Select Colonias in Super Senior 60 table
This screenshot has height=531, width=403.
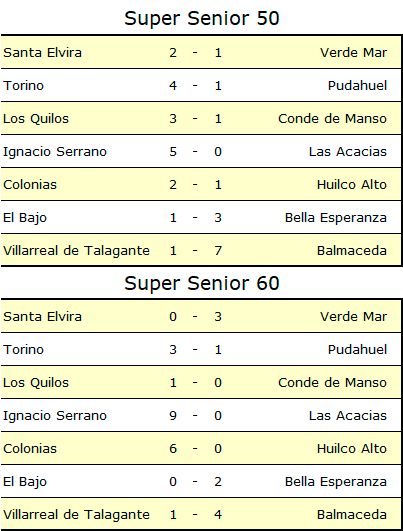click(30, 449)
